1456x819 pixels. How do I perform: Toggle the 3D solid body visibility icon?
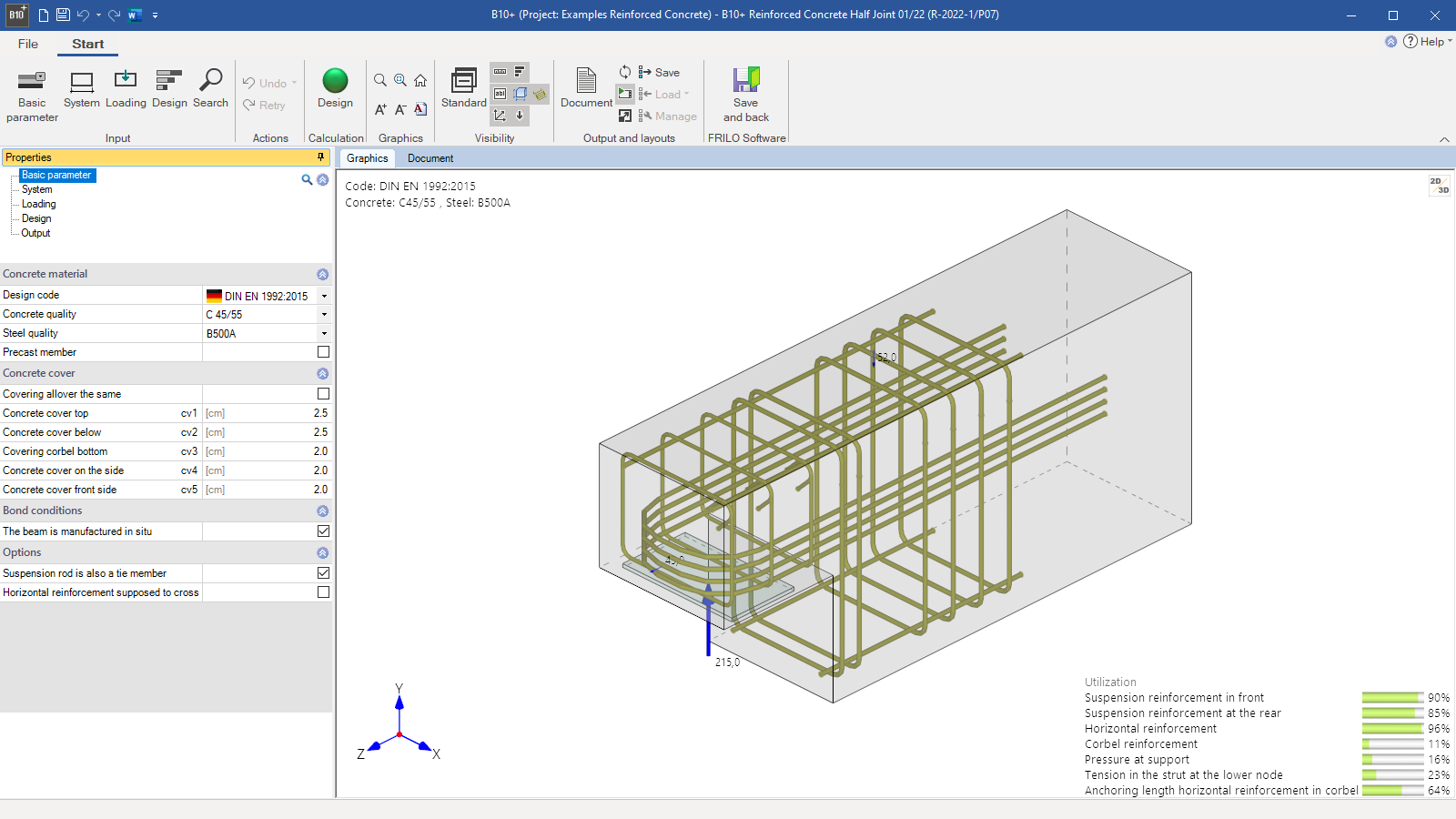(520, 93)
